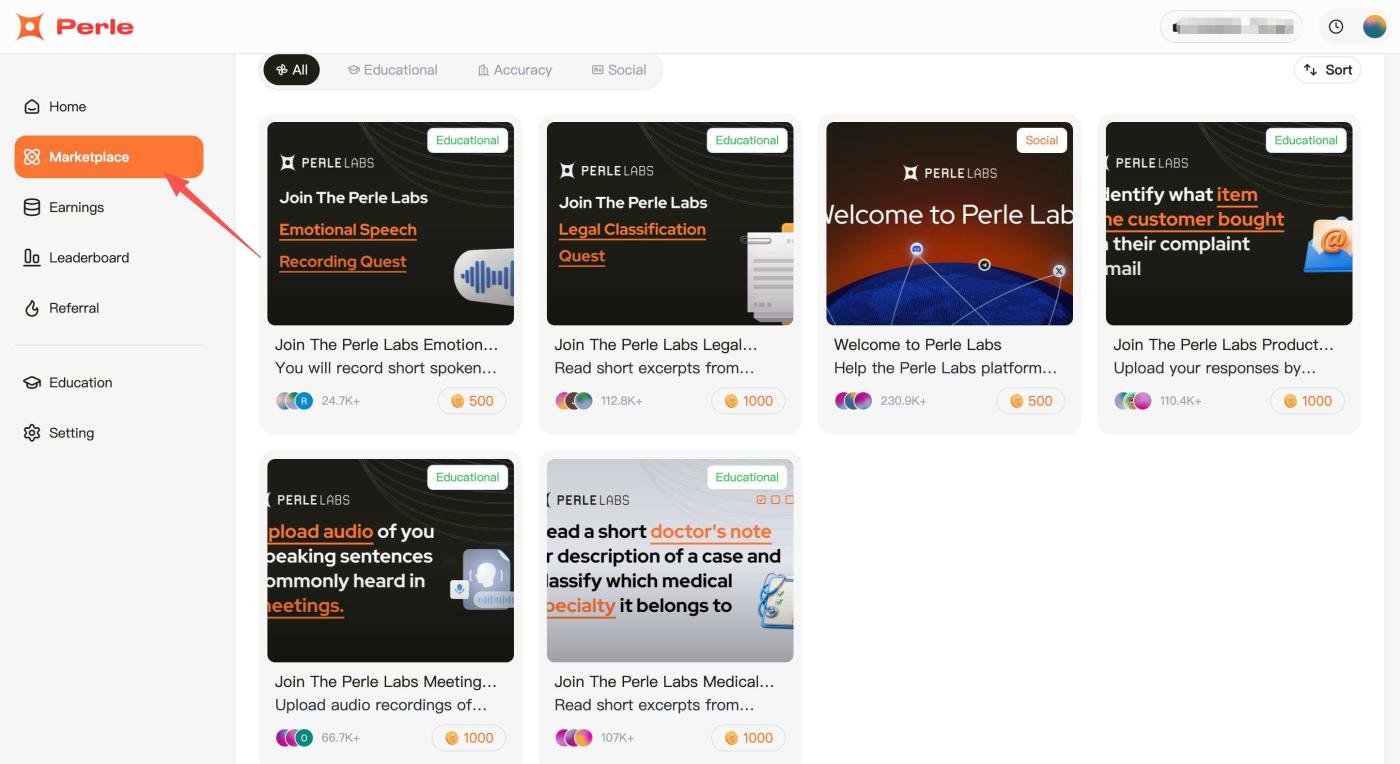1400x764 pixels.
Task: Open the user profile avatar
Action: (x=1375, y=27)
